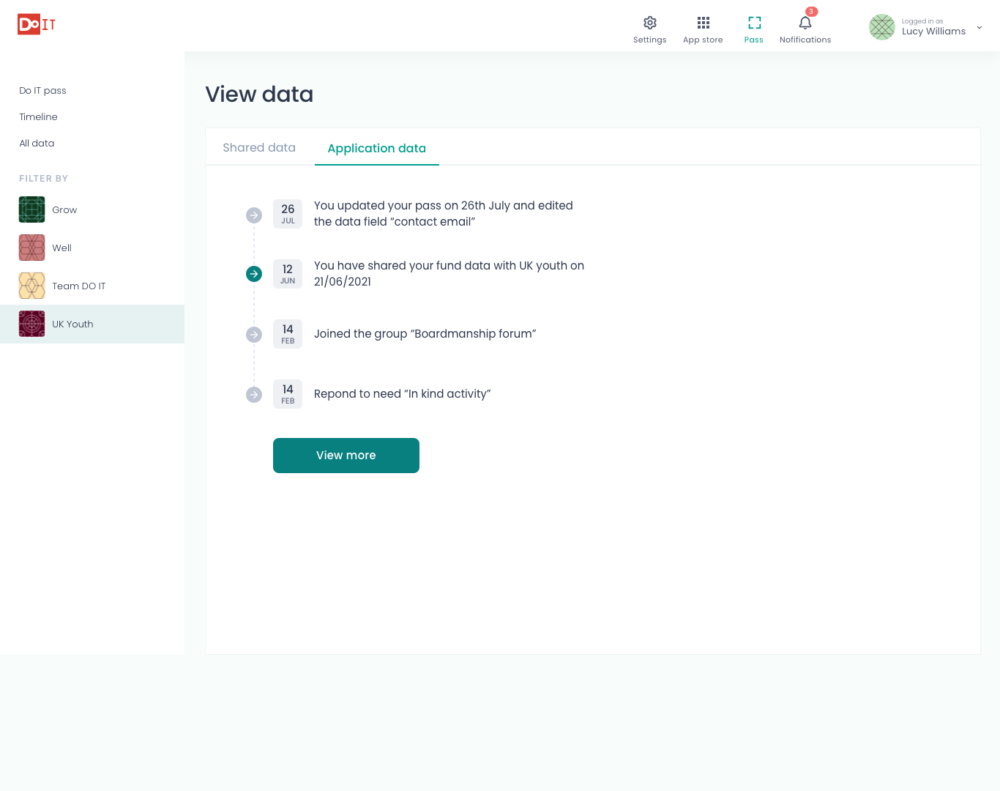
Task: Click the View more button
Action: tap(346, 455)
